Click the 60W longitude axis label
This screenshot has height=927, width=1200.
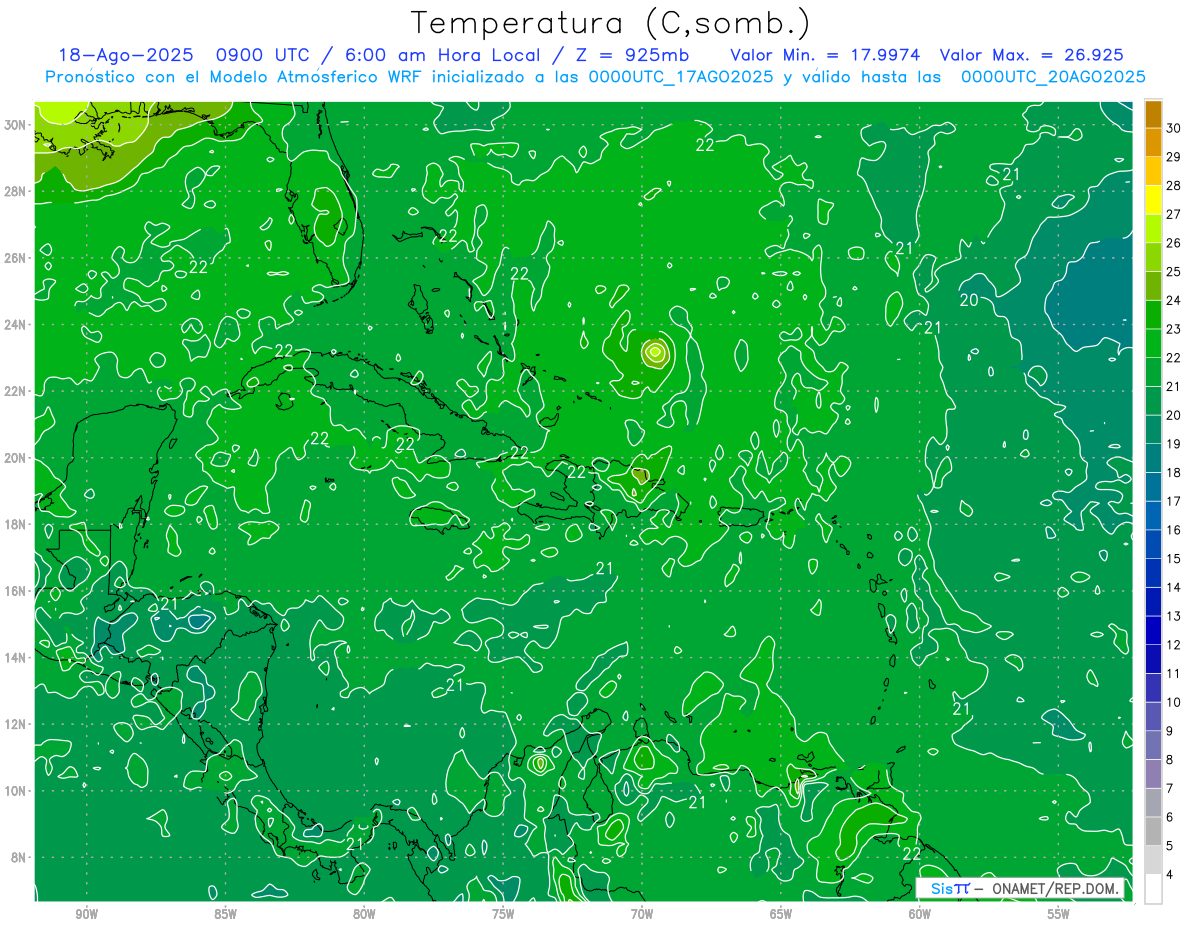[x=920, y=914]
